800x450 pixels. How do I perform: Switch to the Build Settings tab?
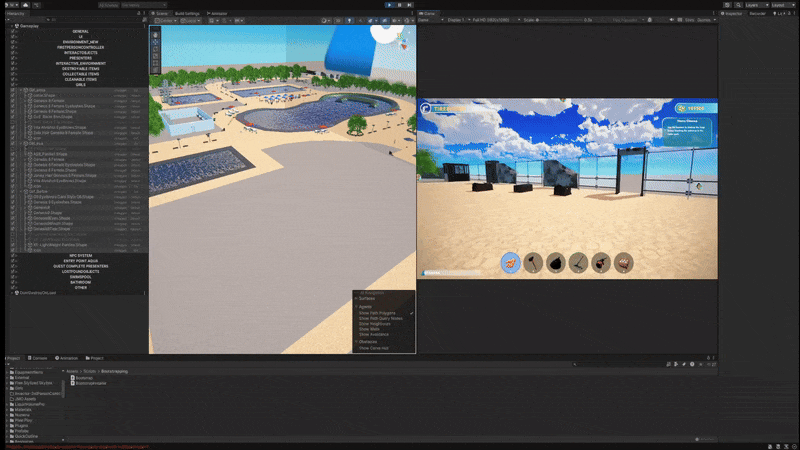click(187, 13)
